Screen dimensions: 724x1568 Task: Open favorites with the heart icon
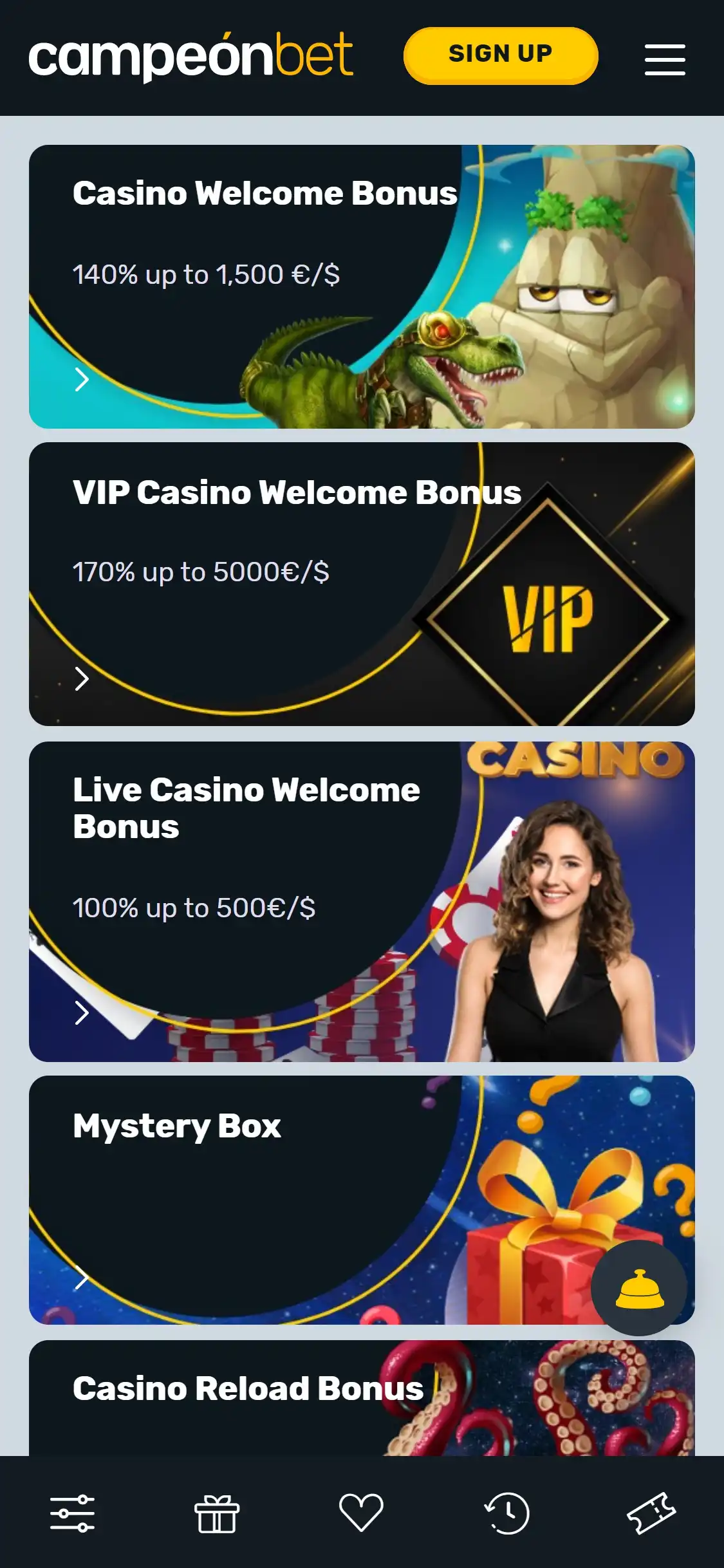tap(361, 1513)
